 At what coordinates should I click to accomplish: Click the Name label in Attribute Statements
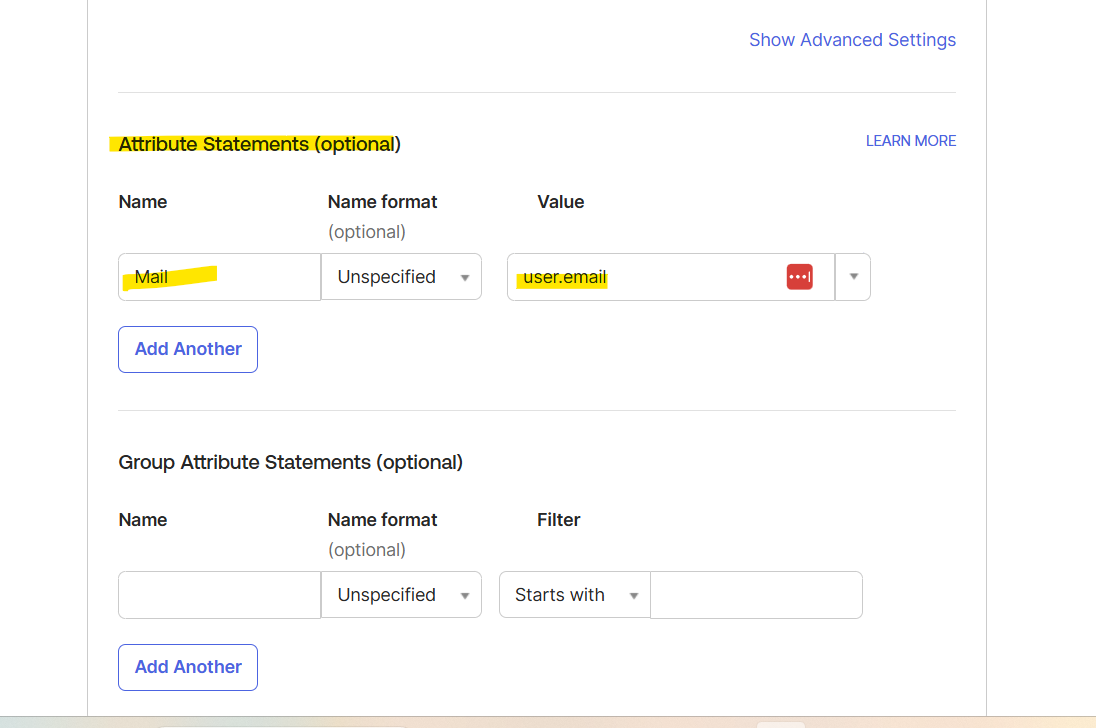tap(143, 202)
